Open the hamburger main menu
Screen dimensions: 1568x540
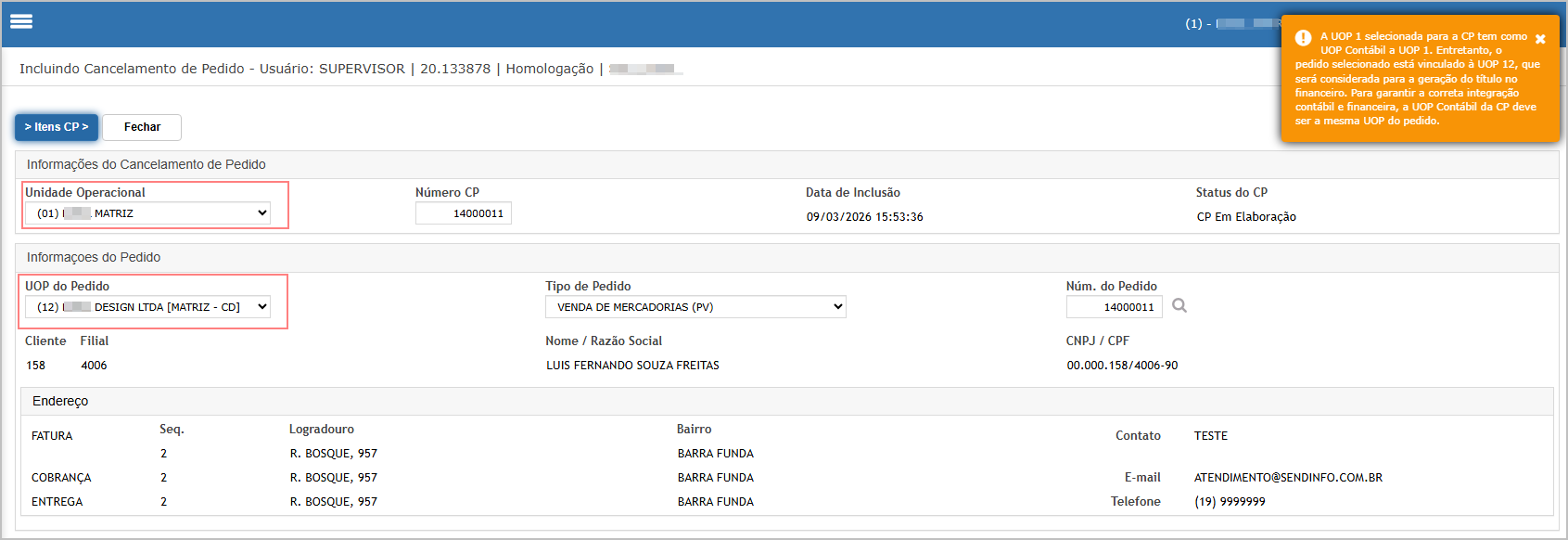coord(21,21)
